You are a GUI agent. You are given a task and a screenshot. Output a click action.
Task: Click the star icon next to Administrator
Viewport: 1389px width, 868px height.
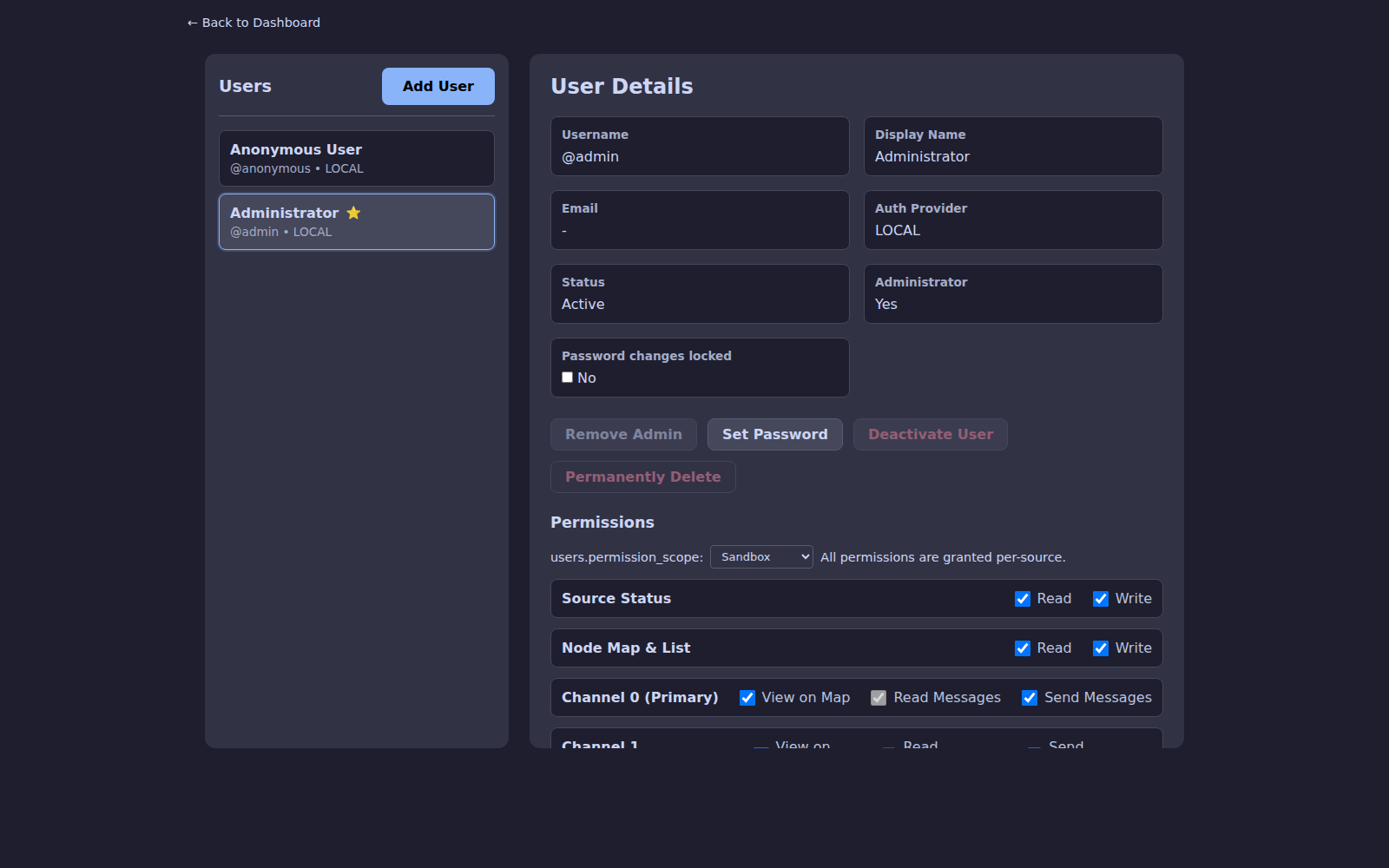tap(353, 212)
